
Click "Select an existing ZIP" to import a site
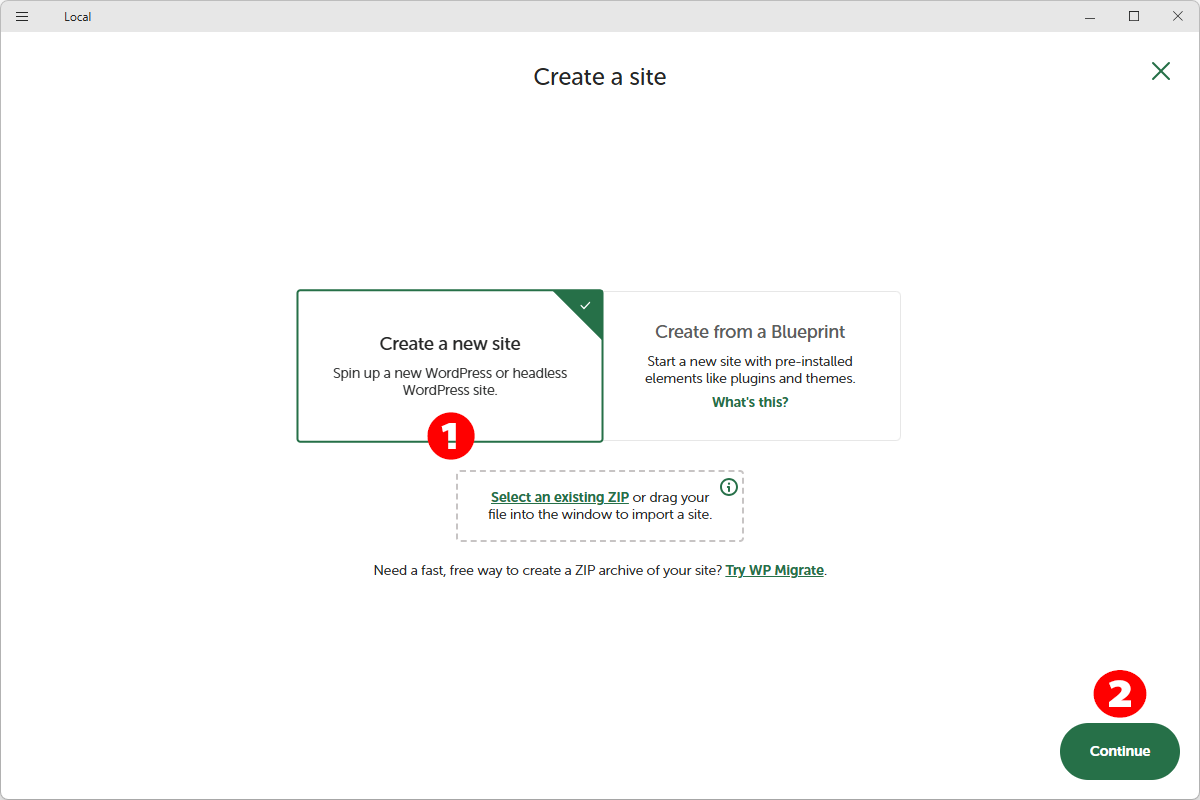point(559,496)
